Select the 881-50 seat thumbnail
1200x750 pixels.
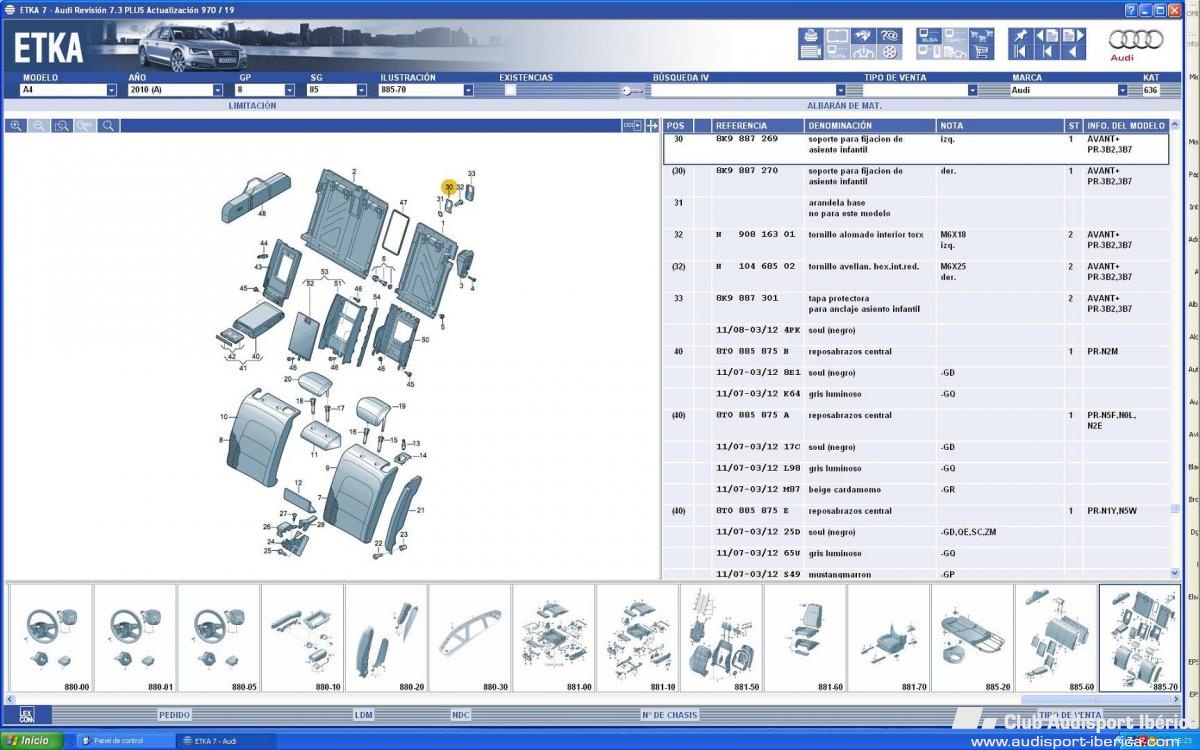(721, 638)
